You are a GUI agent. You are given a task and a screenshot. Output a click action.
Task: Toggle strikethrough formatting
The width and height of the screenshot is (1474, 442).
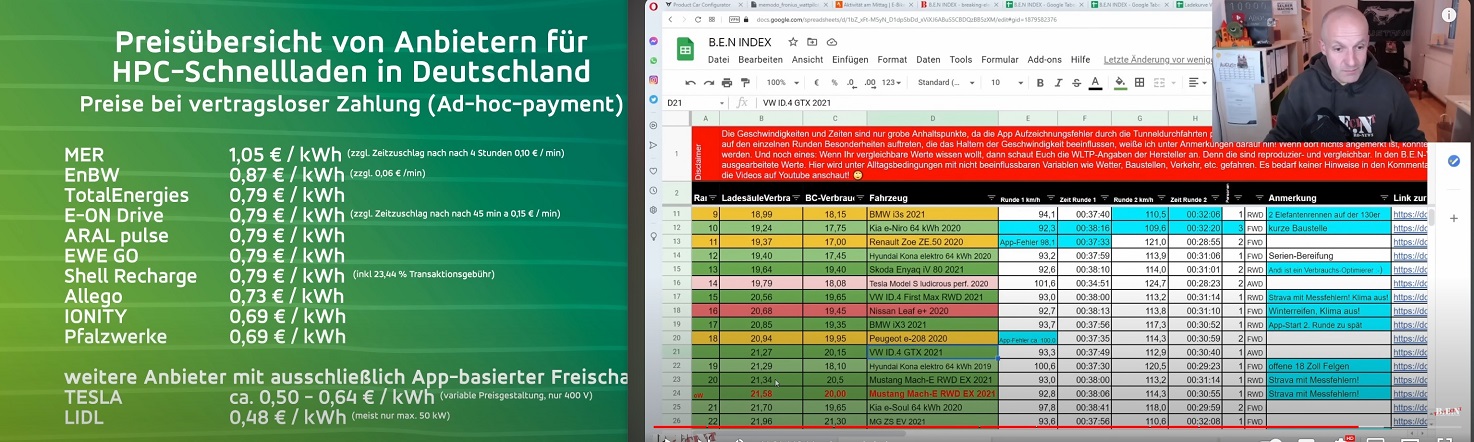pos(1076,83)
